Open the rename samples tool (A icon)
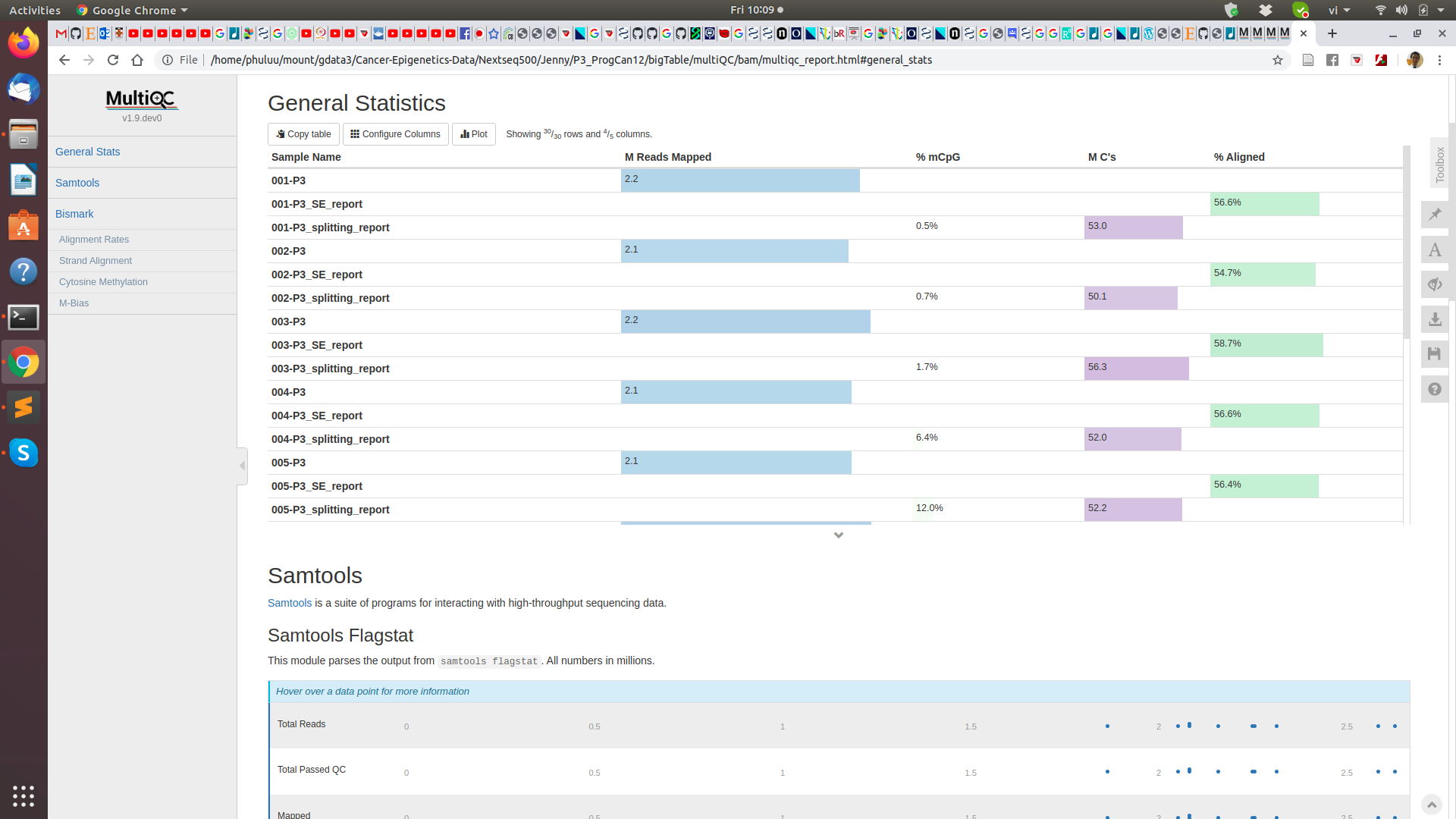Screen dimensions: 1456x819 click(1435, 249)
